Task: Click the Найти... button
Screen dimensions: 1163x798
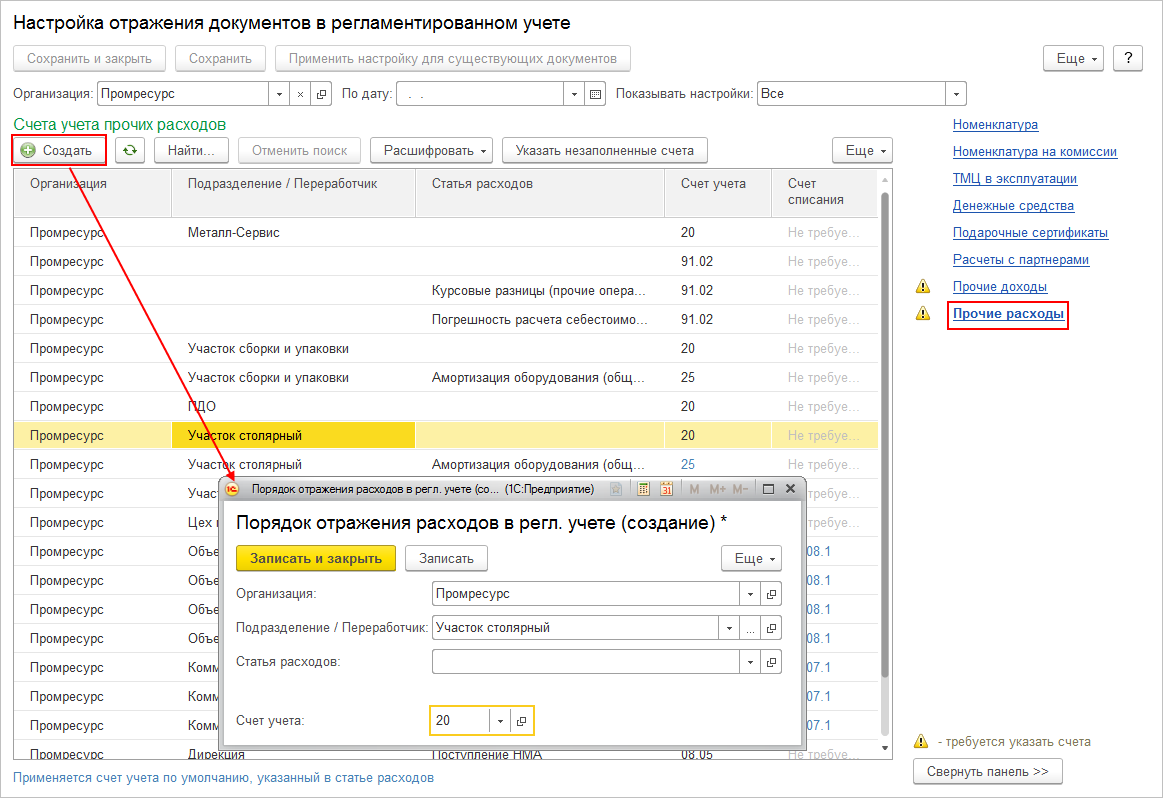Action: point(191,151)
